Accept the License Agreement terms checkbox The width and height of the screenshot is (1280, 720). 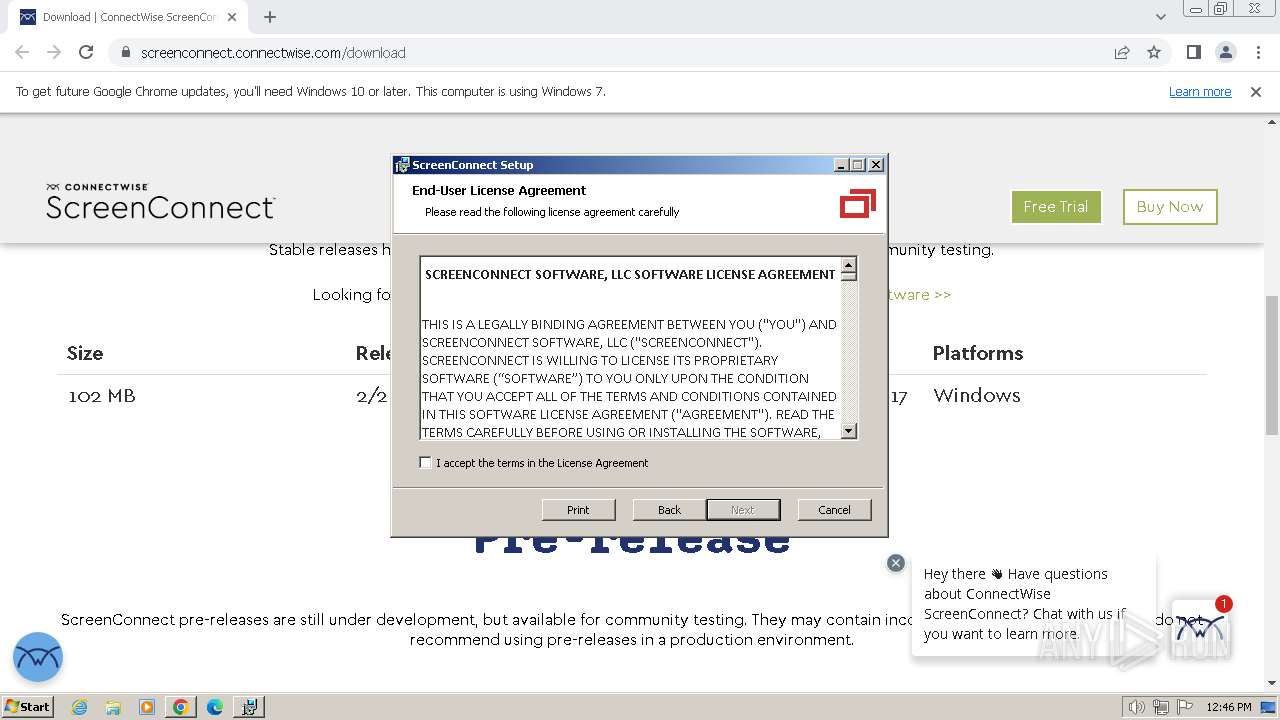[x=426, y=463]
